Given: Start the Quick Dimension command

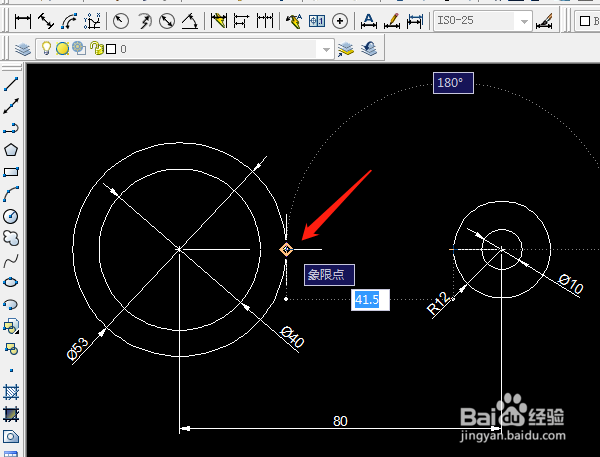Looking at the screenshot, I should [x=218, y=21].
